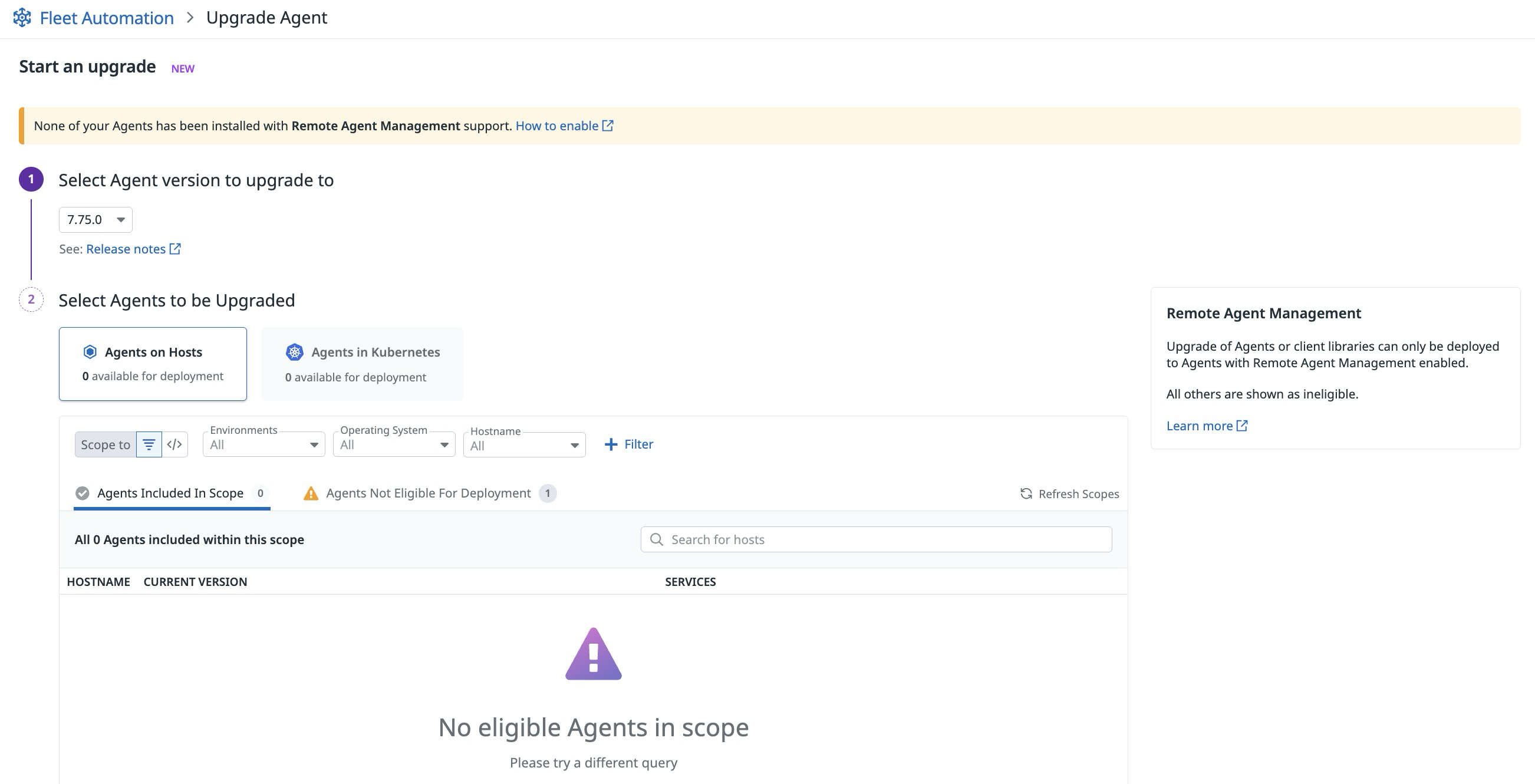The image size is (1535, 784).
Task: Open the 7.75.0 version dropdown
Action: (95, 219)
